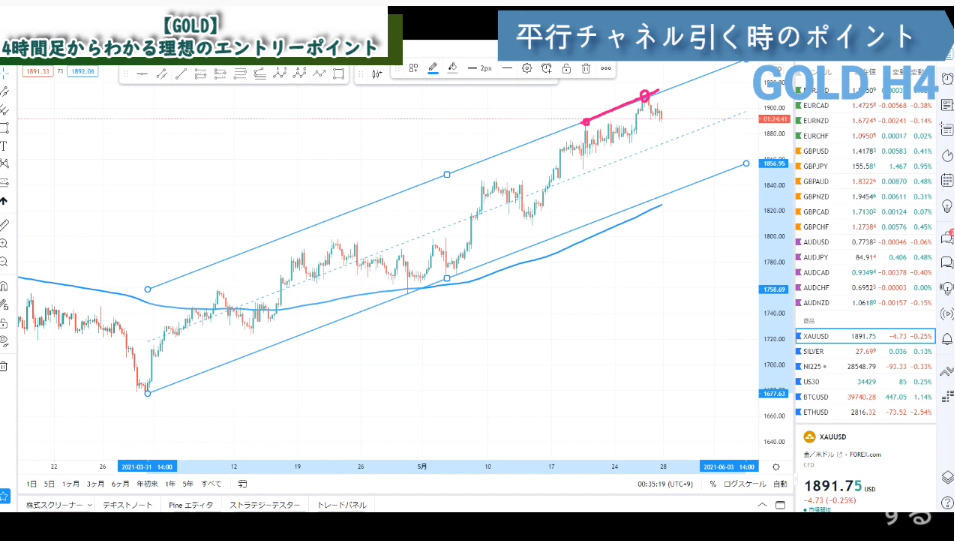Screen dimensions: 955x541
Task: Open the line style selector
Action: coord(507,68)
